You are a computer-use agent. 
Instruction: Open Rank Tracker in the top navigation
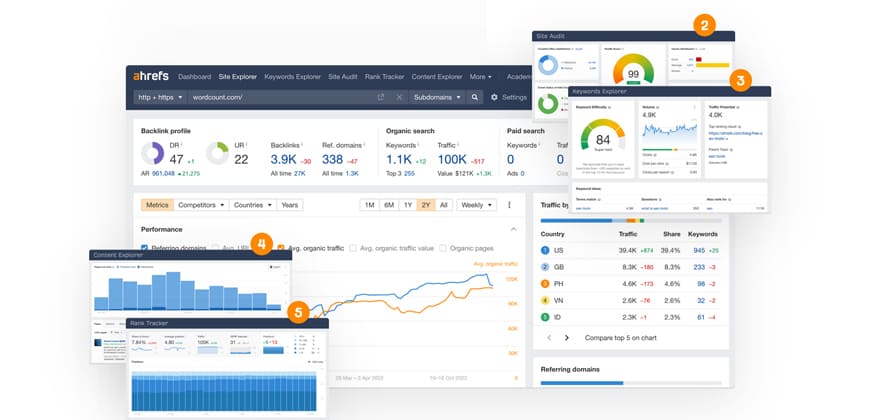[385, 77]
